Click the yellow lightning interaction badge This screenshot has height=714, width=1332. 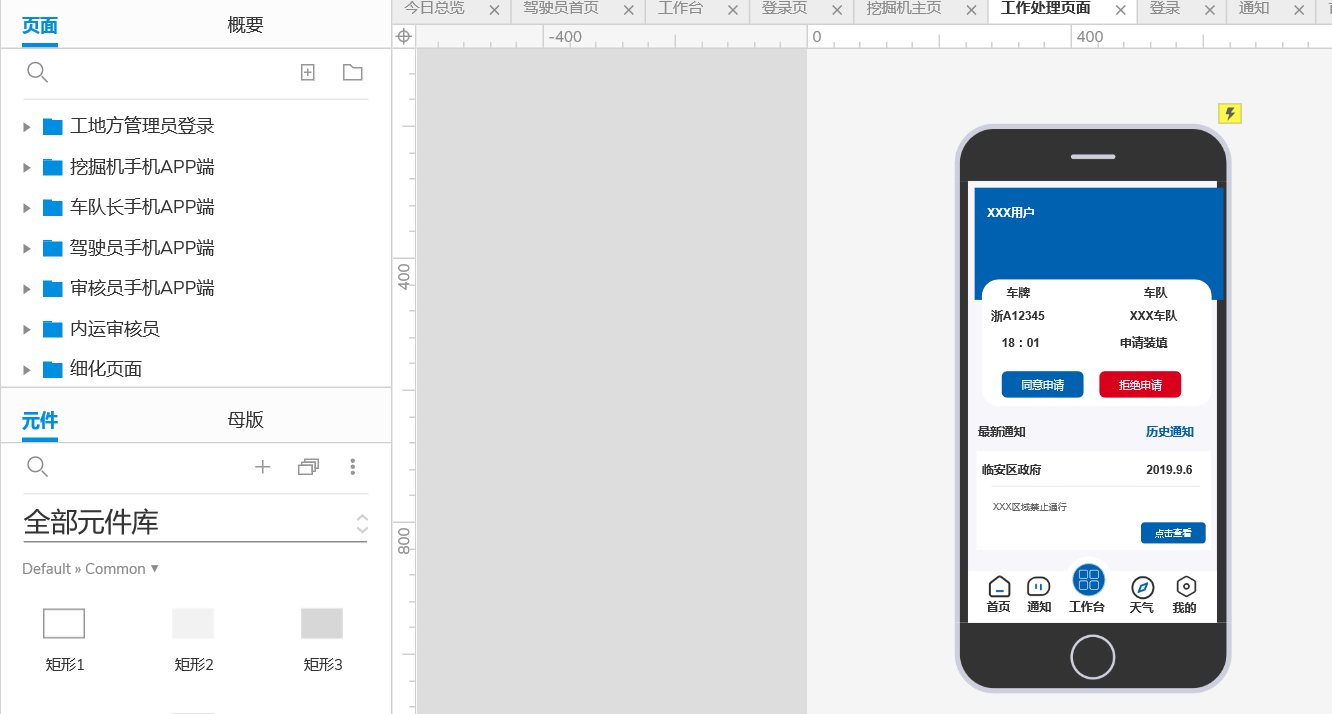[1230, 114]
